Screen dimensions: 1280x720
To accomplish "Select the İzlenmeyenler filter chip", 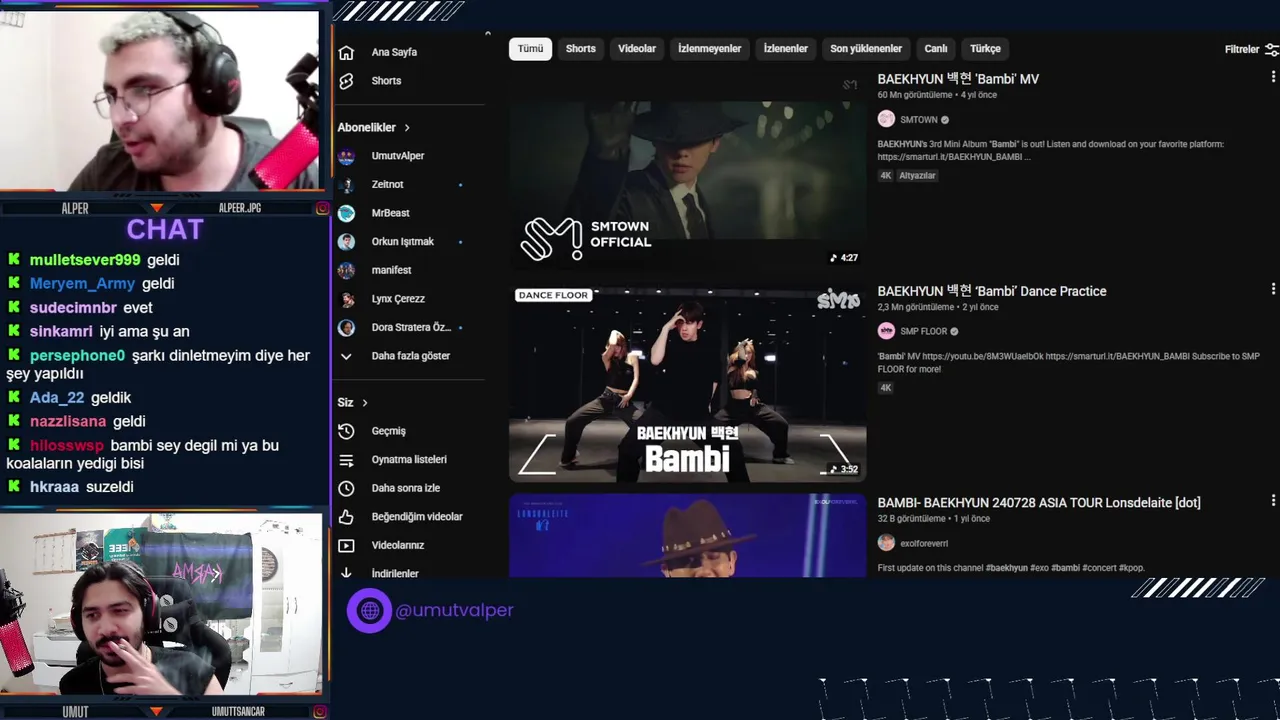I will (710, 49).
